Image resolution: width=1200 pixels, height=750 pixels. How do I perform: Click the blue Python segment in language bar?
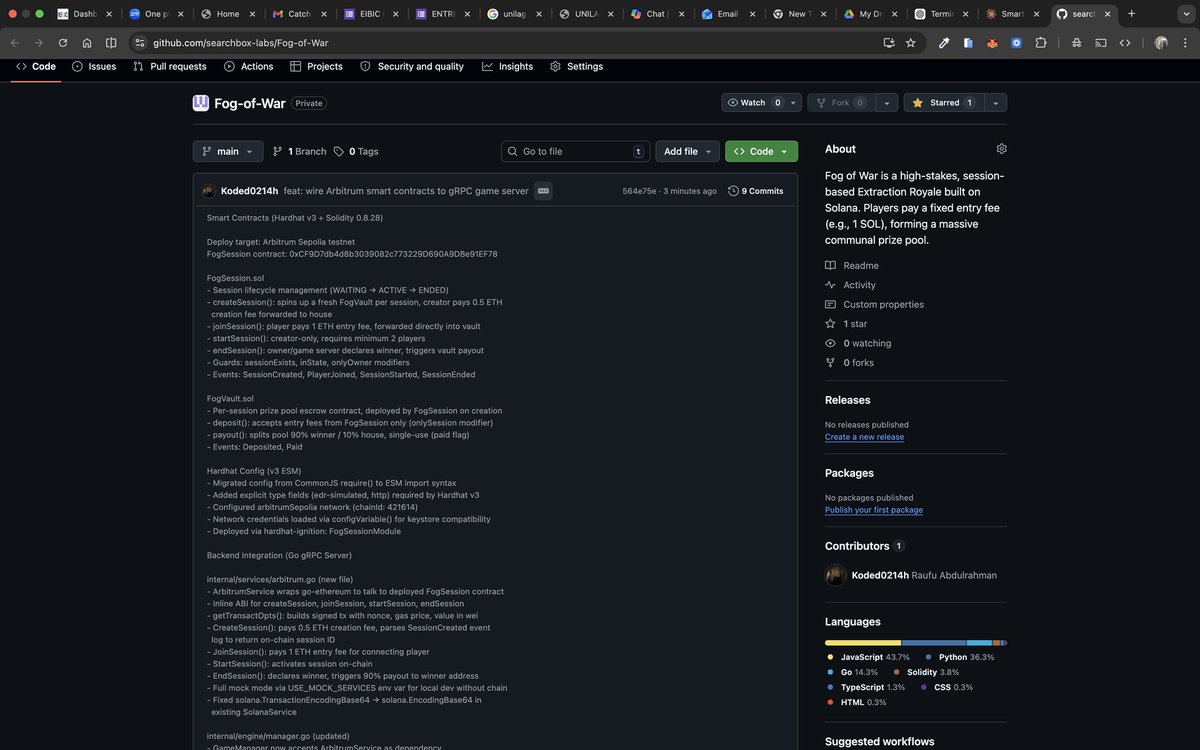934,643
